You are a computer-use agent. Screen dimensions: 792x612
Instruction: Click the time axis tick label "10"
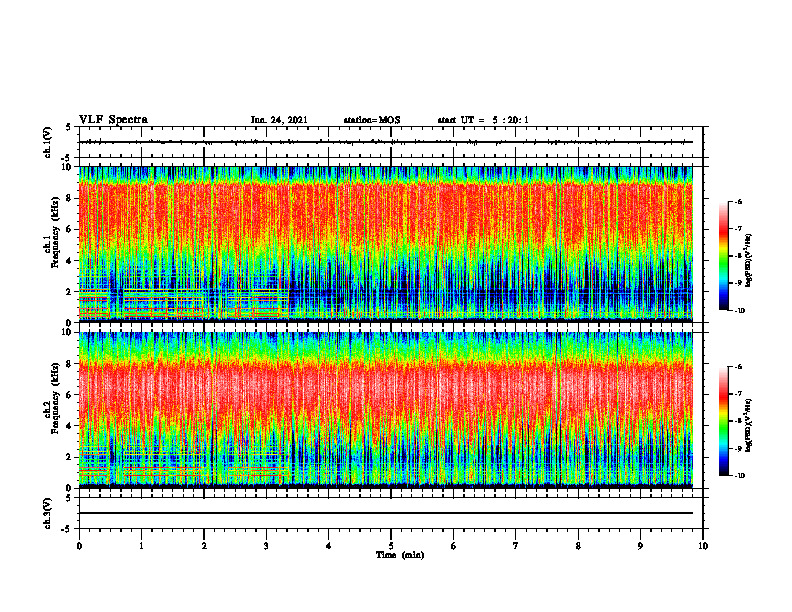(703, 546)
